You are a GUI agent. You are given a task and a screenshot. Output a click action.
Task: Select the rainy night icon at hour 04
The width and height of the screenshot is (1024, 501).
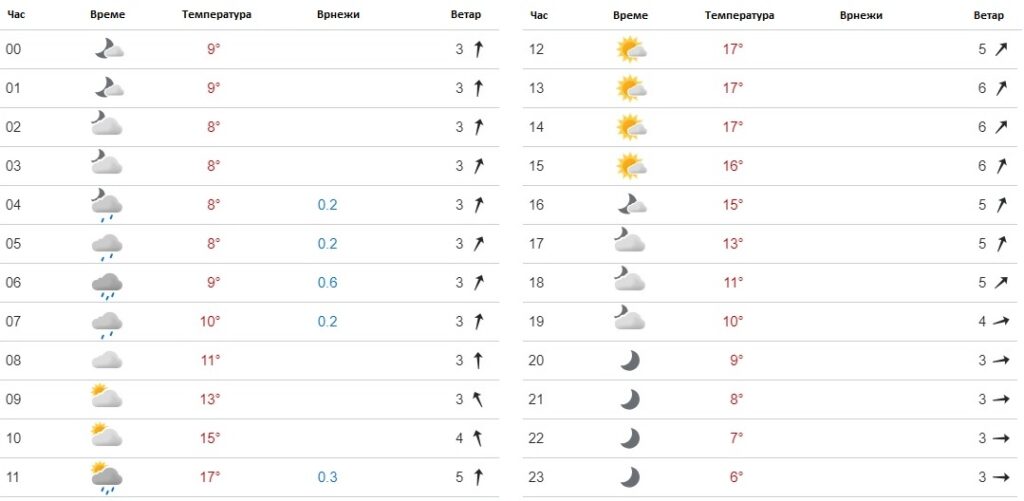[107, 205]
